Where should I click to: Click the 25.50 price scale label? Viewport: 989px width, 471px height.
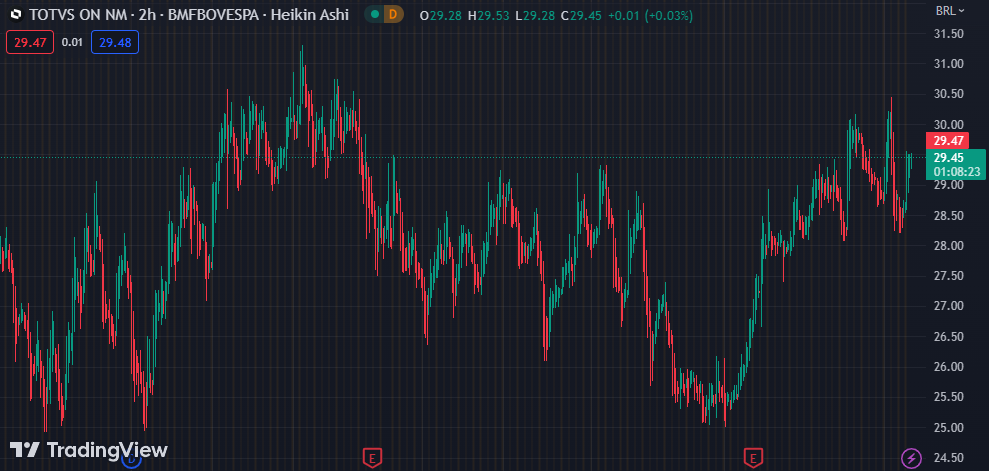[x=949, y=397]
